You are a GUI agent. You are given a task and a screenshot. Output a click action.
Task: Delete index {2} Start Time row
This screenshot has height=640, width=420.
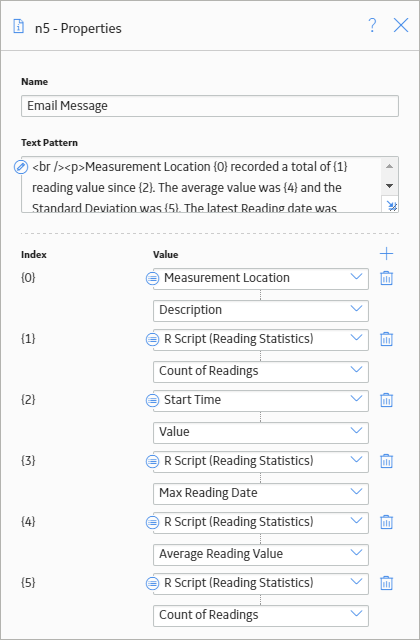[x=386, y=400]
